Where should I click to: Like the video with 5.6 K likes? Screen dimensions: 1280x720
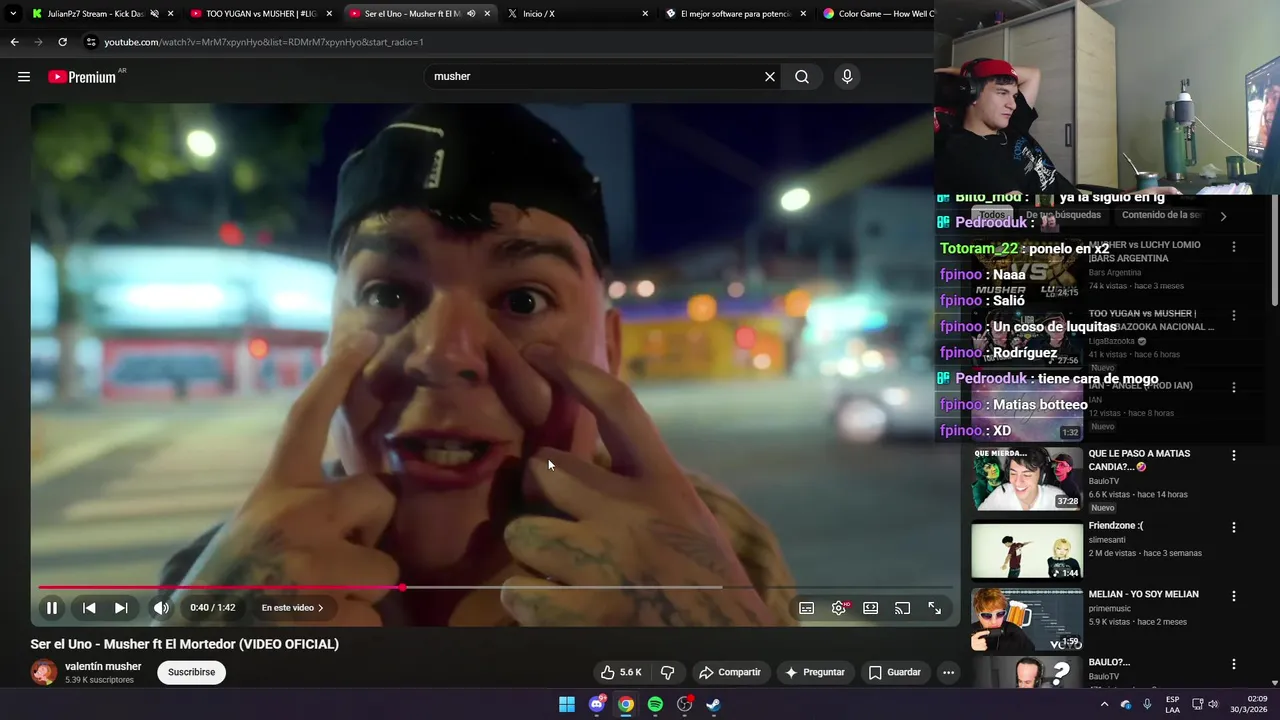pos(620,672)
